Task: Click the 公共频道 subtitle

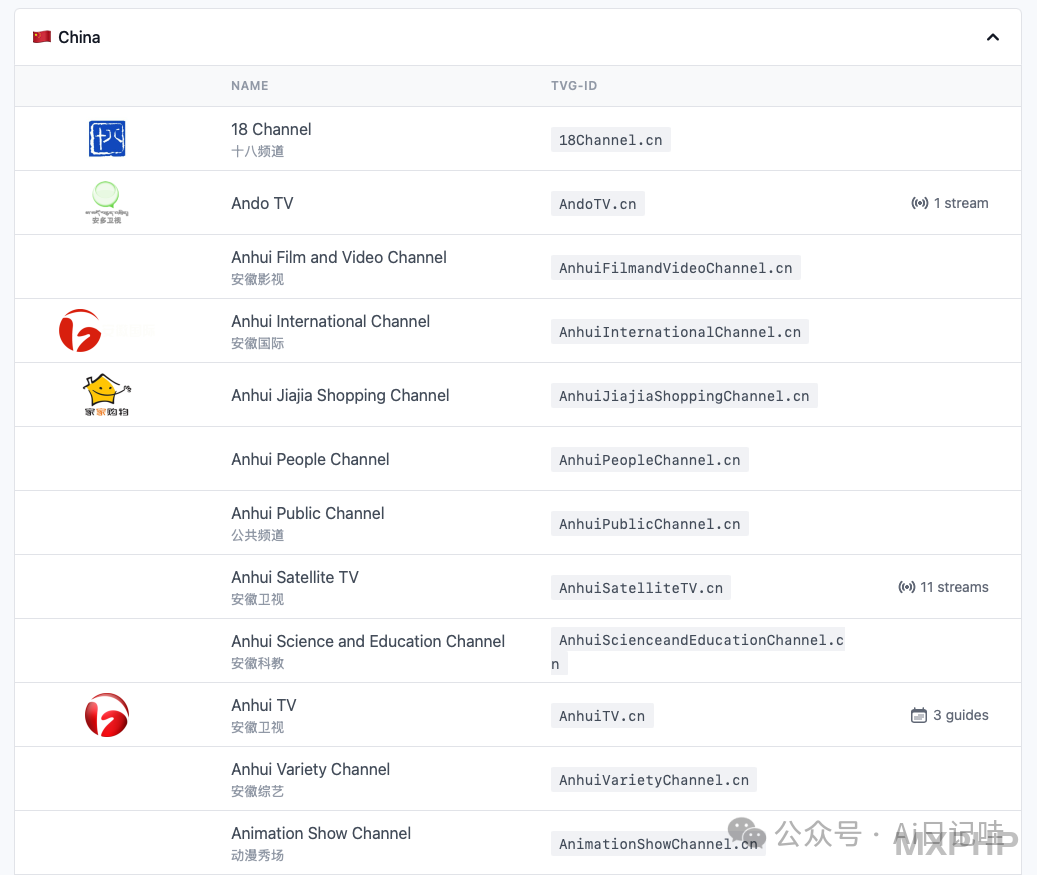Action: tap(257, 535)
